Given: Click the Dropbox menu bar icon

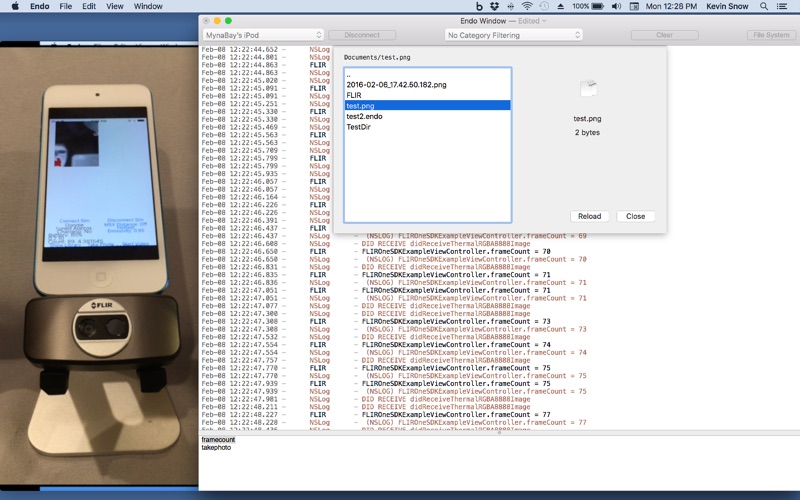Looking at the screenshot, I should [x=494, y=6].
